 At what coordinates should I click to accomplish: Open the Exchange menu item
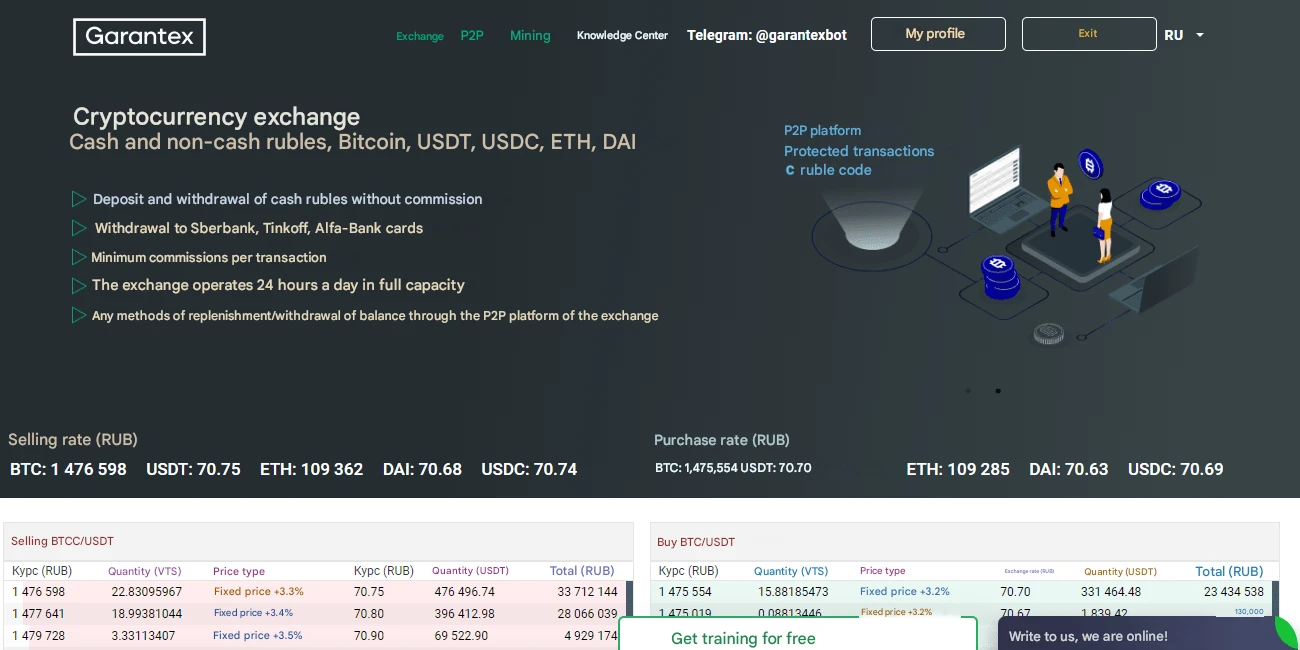point(420,36)
